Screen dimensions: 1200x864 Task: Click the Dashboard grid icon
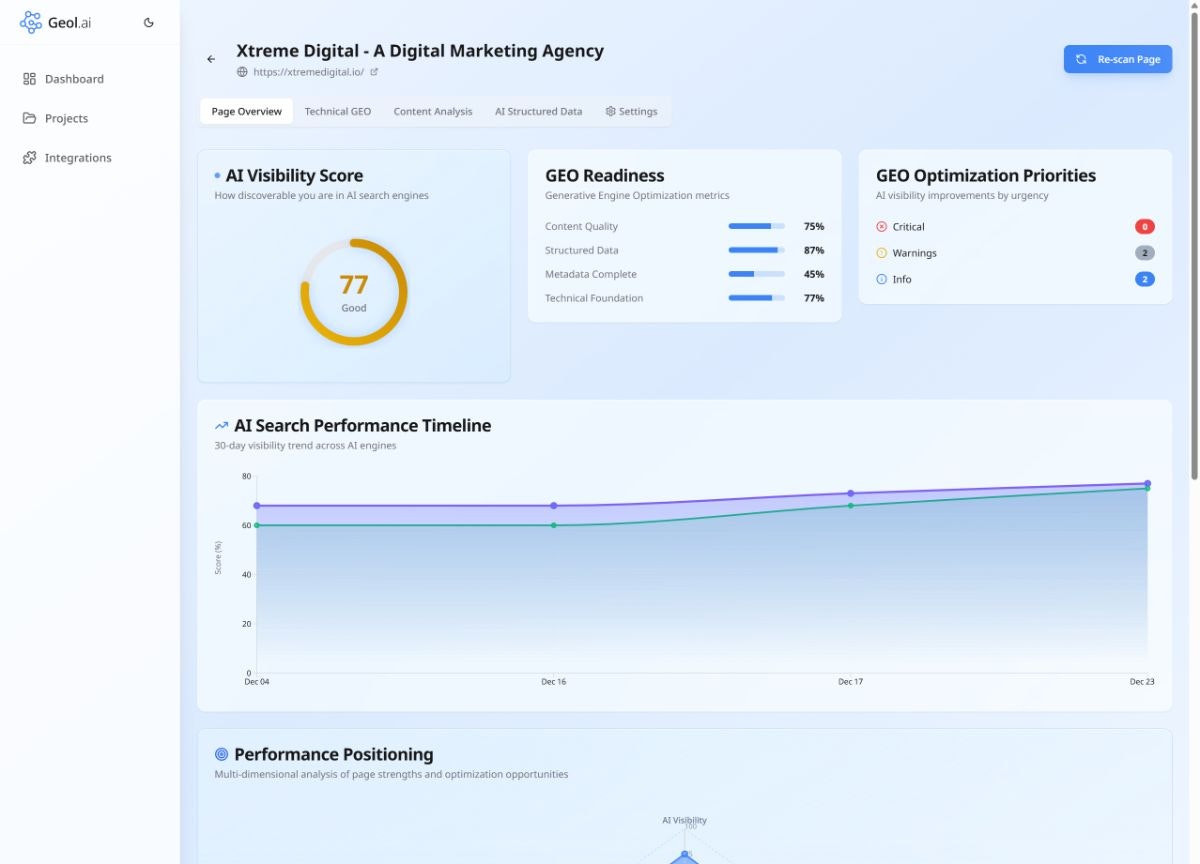pyautogui.click(x=29, y=79)
